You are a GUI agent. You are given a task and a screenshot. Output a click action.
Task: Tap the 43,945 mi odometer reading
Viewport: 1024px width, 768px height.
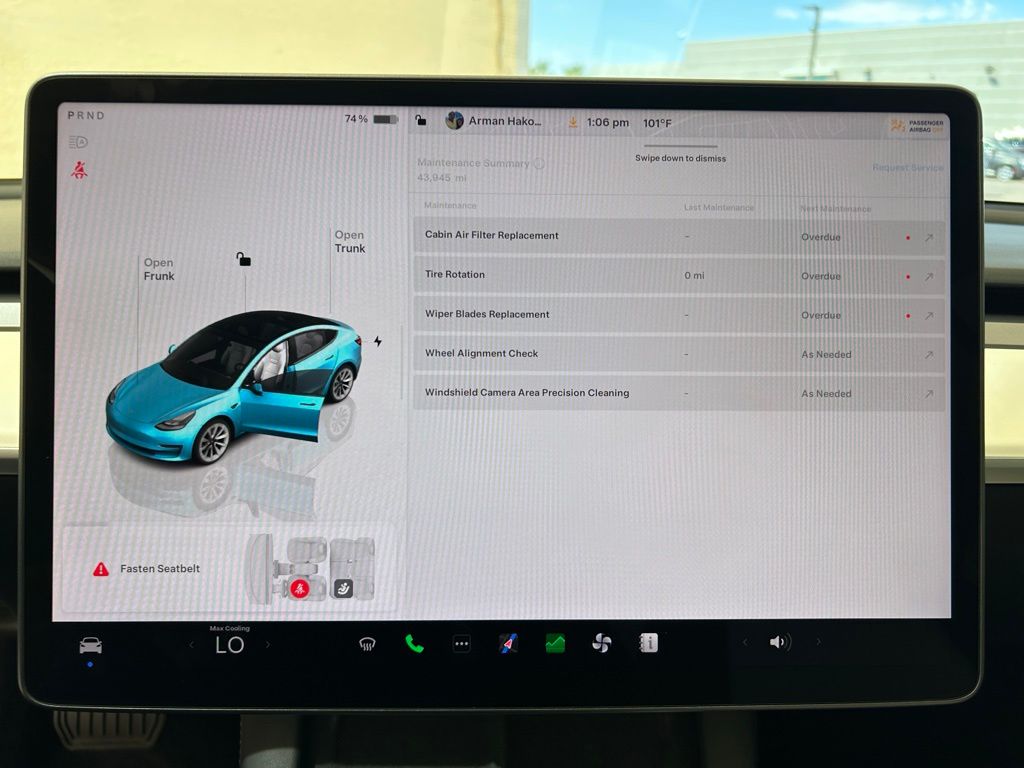(442, 178)
